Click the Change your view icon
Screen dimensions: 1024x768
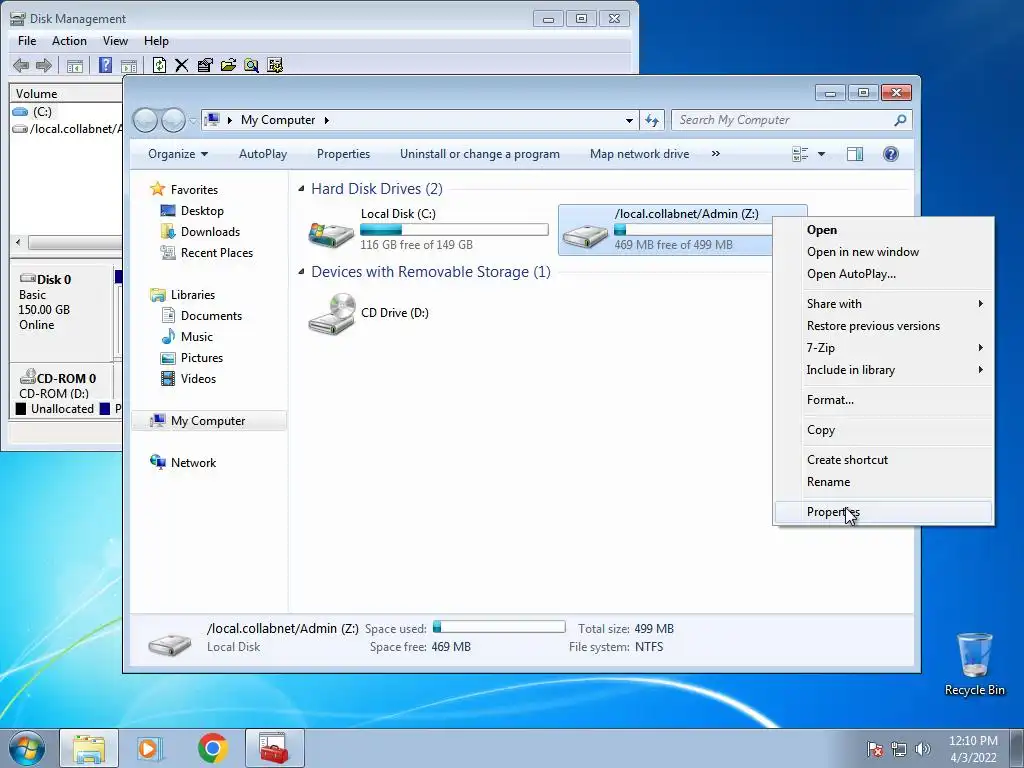800,154
